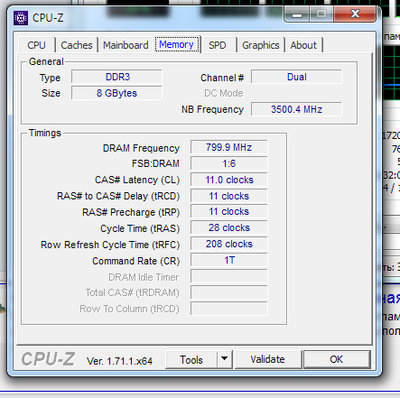Select the NB Frequency value field
This screenshot has height=398, width=400.
click(x=296, y=109)
